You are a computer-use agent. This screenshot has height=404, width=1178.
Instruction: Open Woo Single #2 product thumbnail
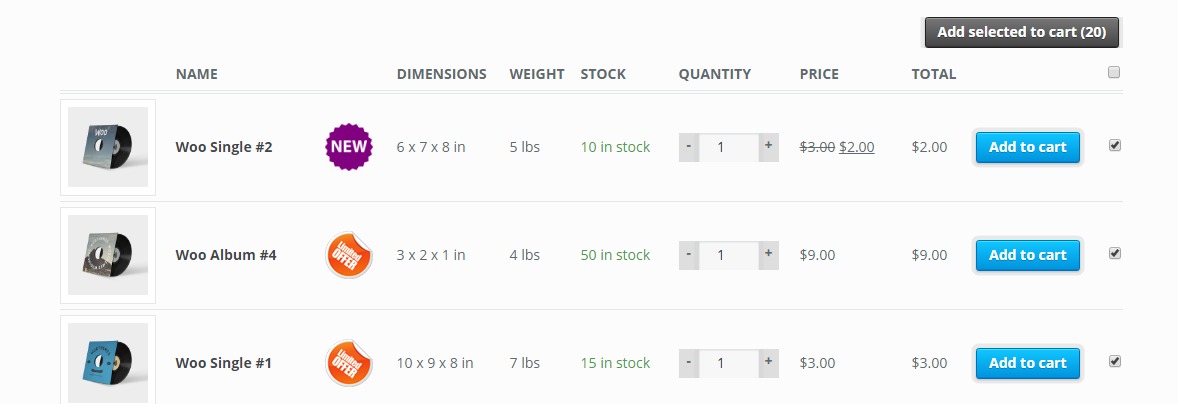pyautogui.click(x=108, y=147)
